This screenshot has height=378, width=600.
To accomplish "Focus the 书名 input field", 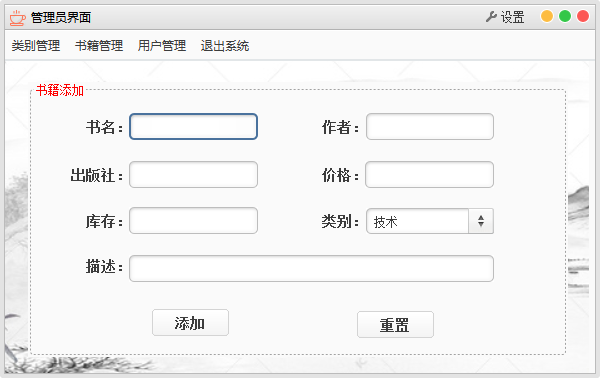I will (193, 127).
